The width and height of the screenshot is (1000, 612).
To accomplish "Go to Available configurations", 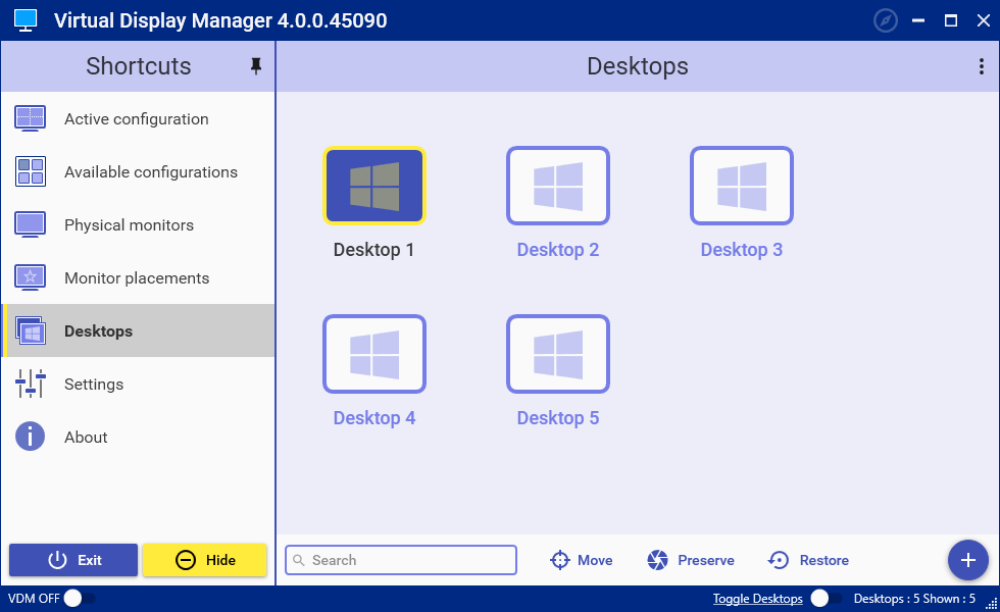I will (150, 172).
